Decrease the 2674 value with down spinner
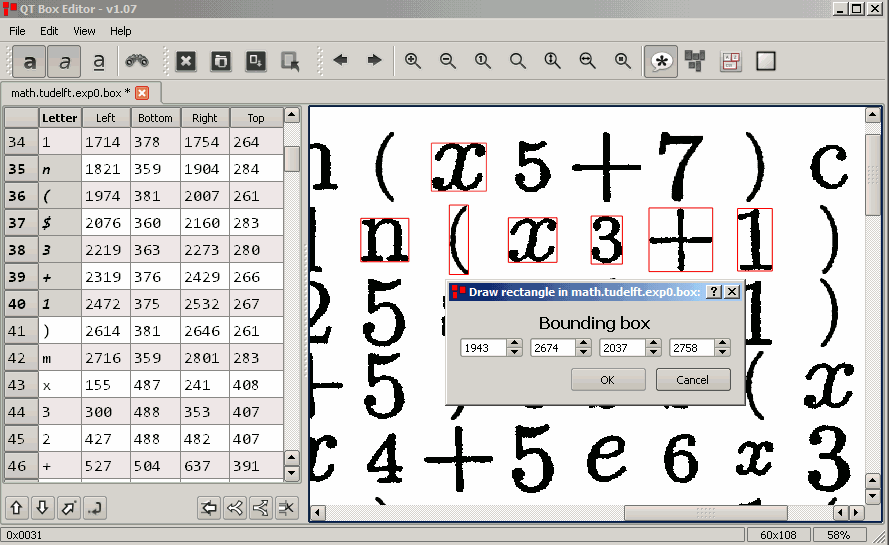The image size is (889, 545). point(583,352)
